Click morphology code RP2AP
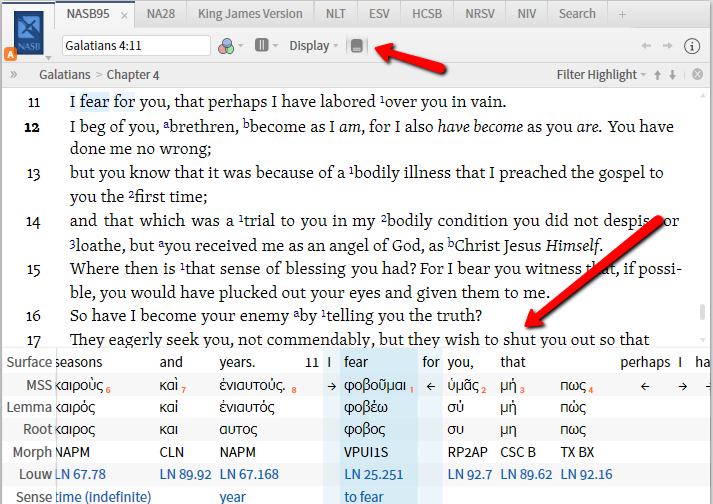713x504 pixels. 467,452
